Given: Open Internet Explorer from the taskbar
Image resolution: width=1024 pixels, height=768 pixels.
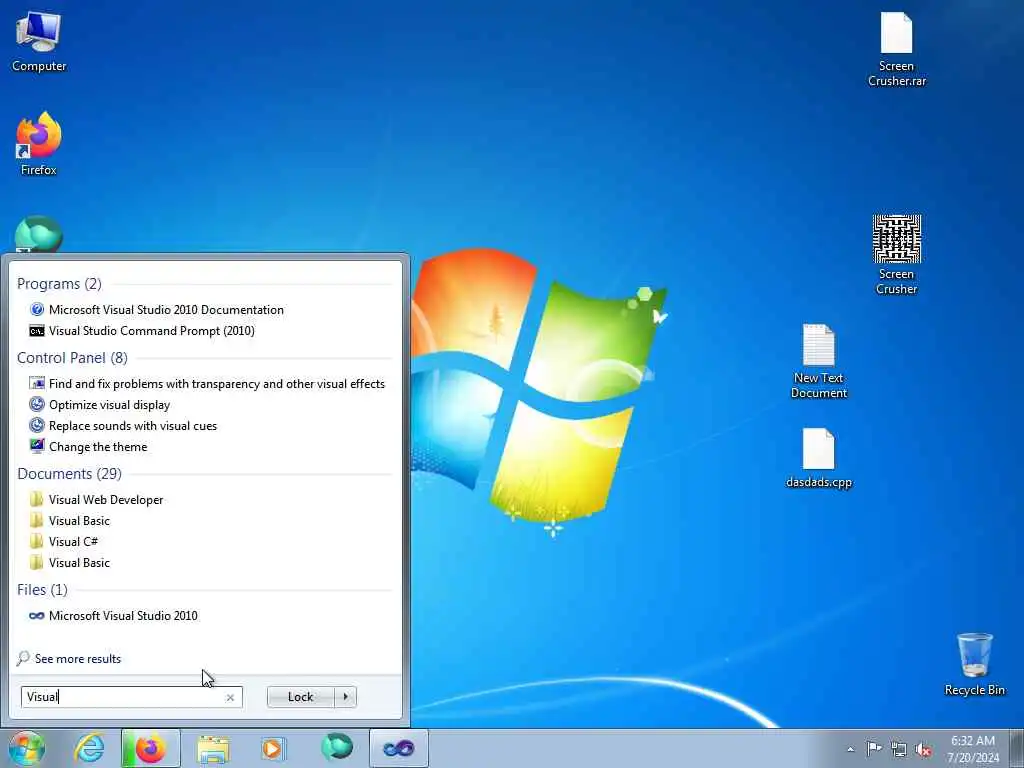Looking at the screenshot, I should pyautogui.click(x=89, y=748).
